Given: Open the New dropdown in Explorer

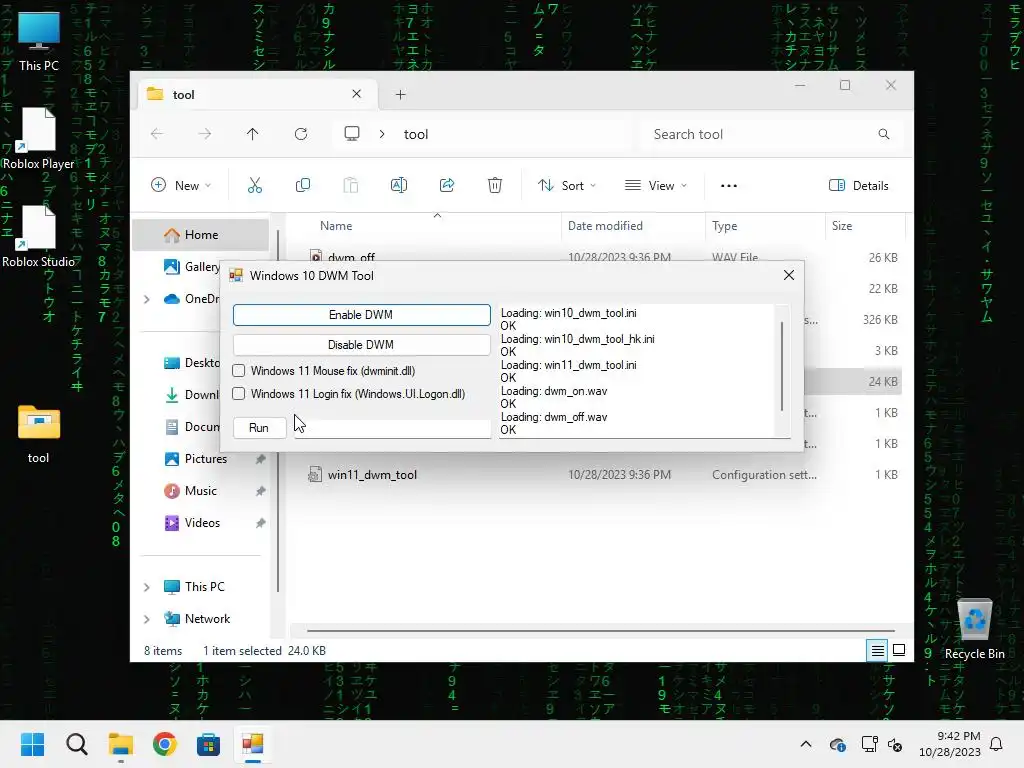Looking at the screenshot, I should point(181,185).
